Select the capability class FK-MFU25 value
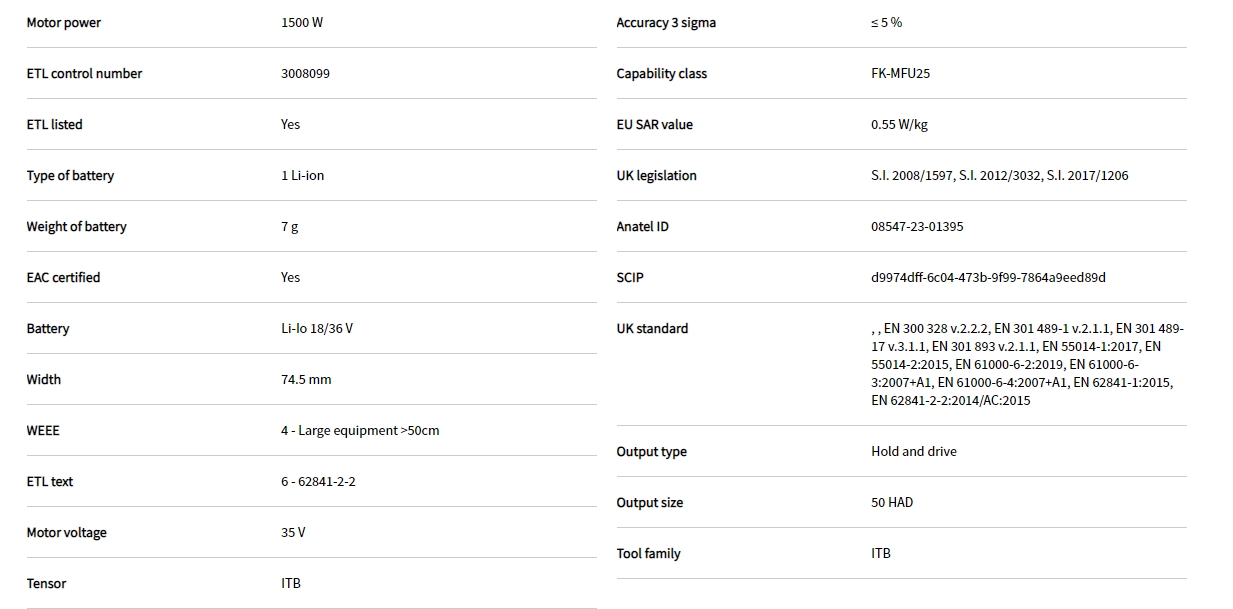 point(900,74)
